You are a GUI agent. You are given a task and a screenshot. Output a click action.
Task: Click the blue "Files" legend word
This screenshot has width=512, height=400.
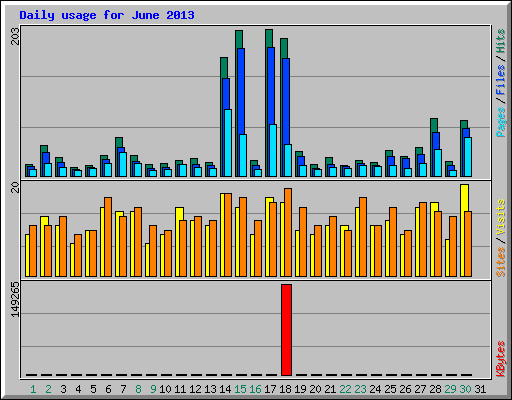click(x=500, y=80)
